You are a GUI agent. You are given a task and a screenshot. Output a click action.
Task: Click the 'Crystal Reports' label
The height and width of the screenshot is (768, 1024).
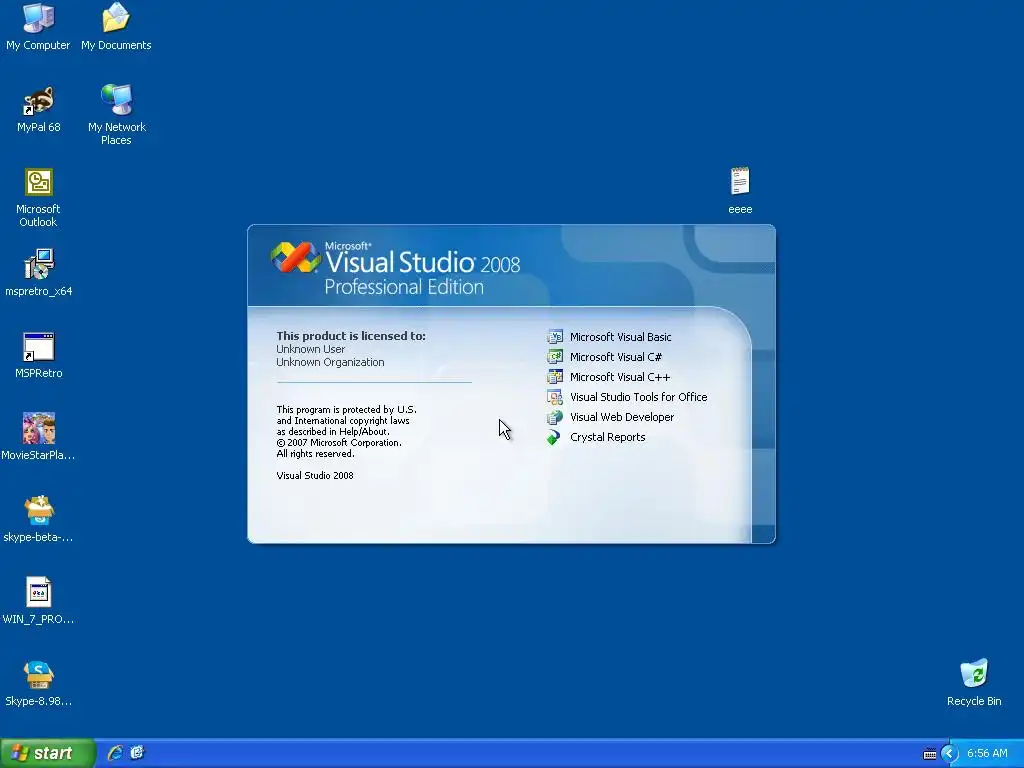tap(607, 438)
